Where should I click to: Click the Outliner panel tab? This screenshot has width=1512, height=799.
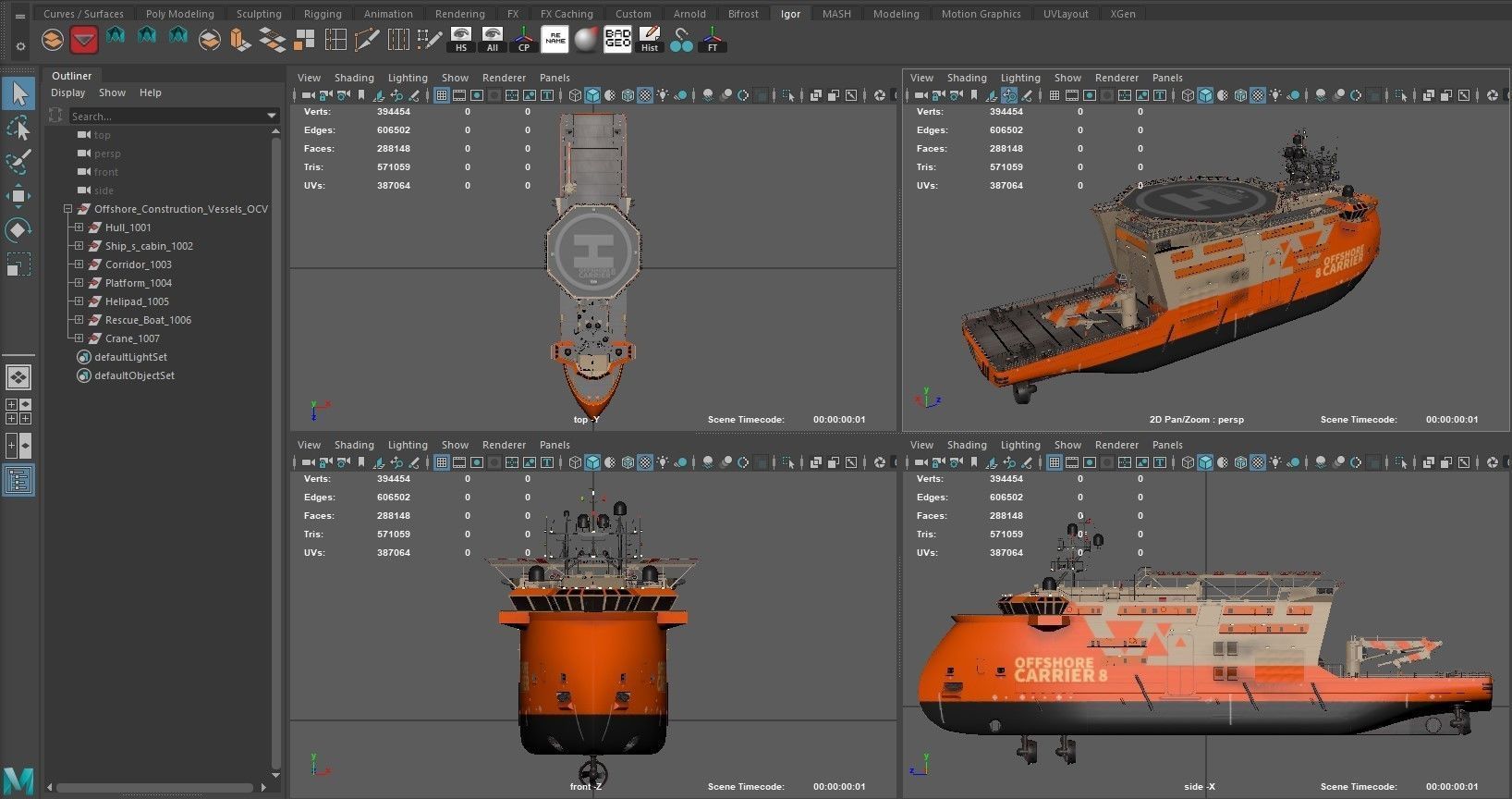(x=71, y=76)
